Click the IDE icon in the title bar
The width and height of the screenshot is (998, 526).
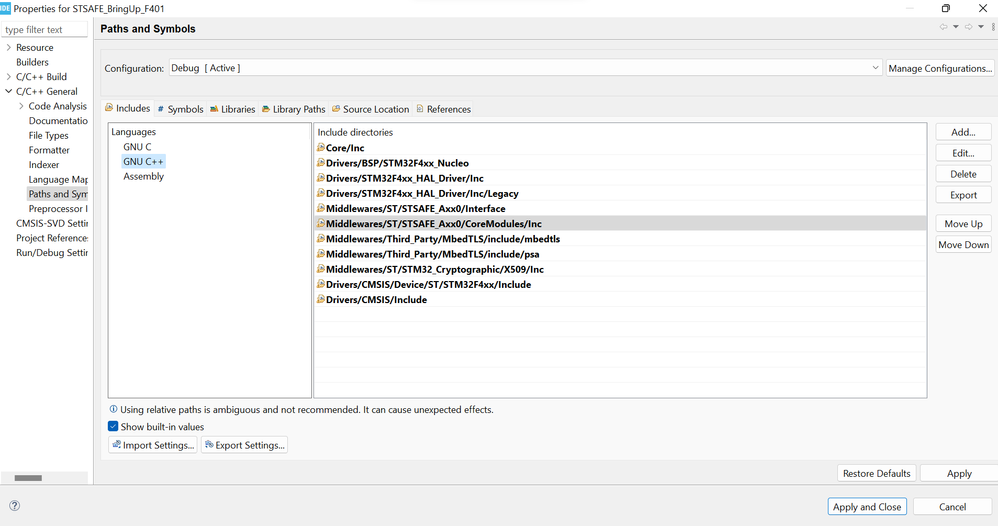point(5,8)
